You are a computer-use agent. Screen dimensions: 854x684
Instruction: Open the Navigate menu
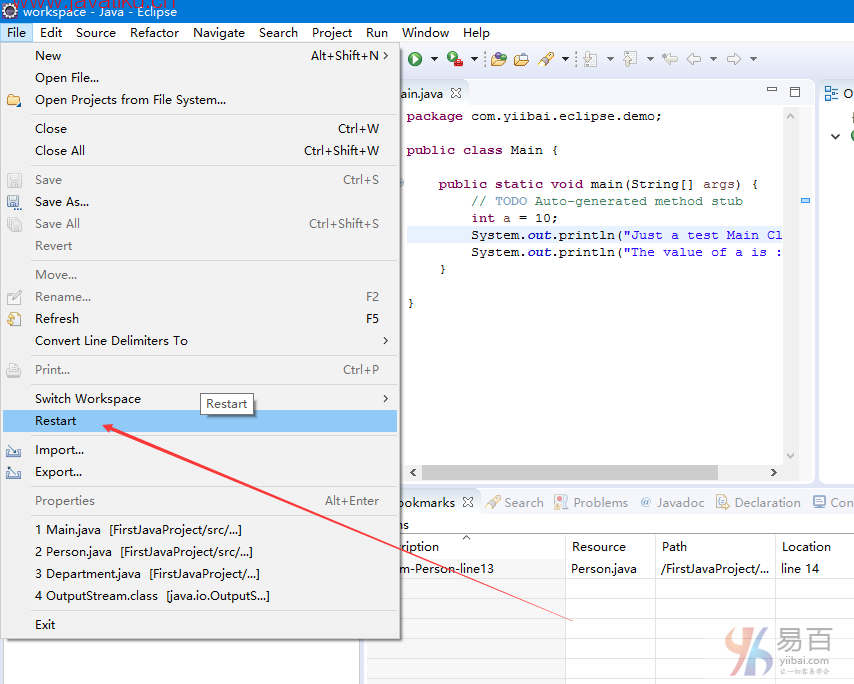click(x=219, y=33)
